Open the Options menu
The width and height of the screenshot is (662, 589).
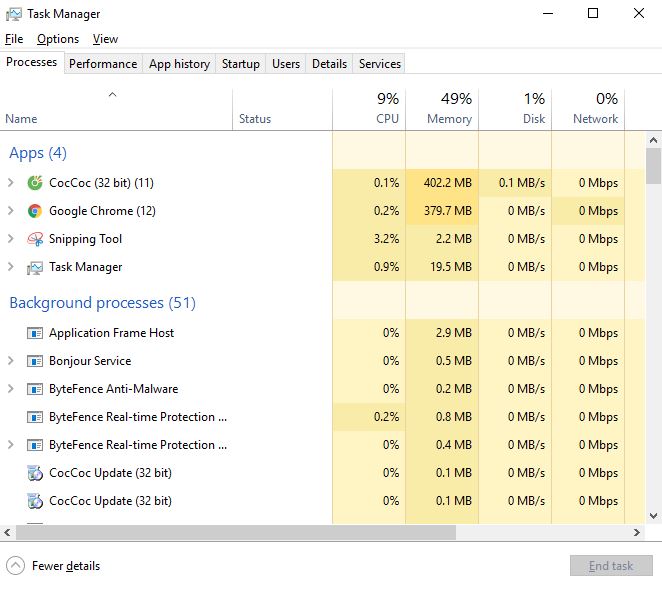point(57,39)
